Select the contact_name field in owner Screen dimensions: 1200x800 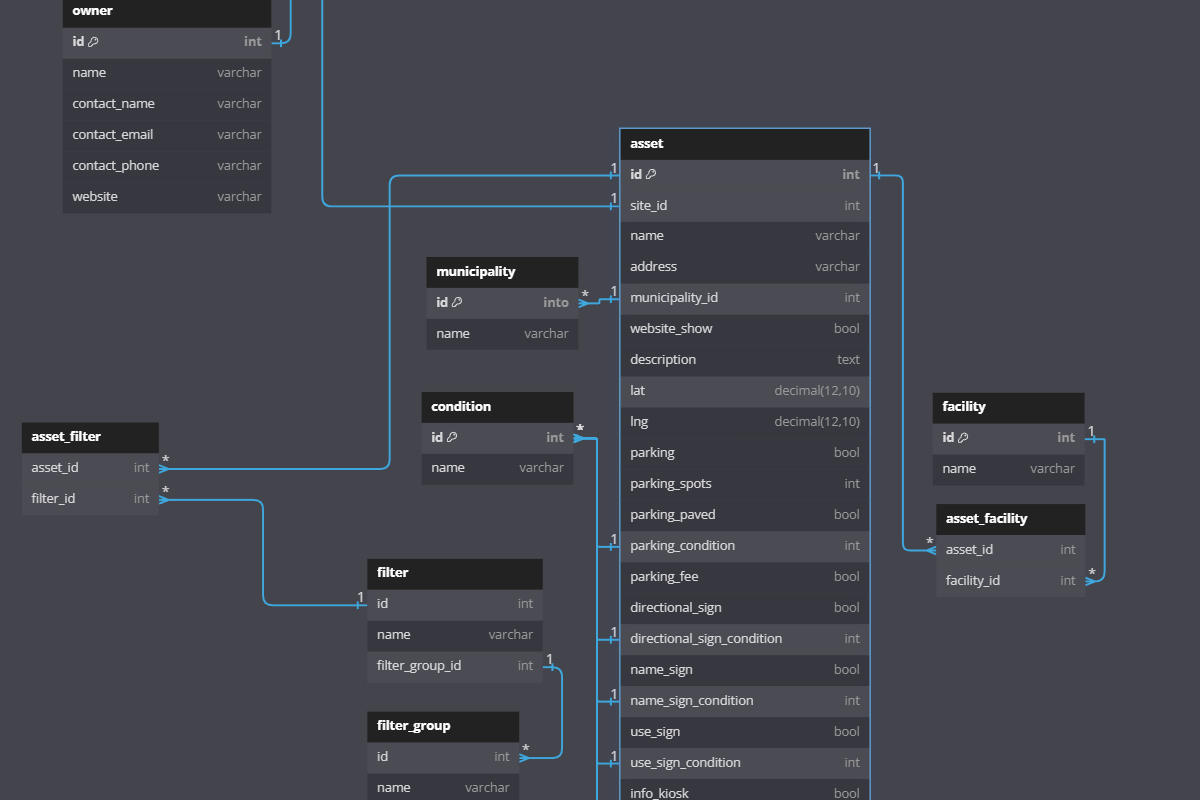click(x=167, y=104)
